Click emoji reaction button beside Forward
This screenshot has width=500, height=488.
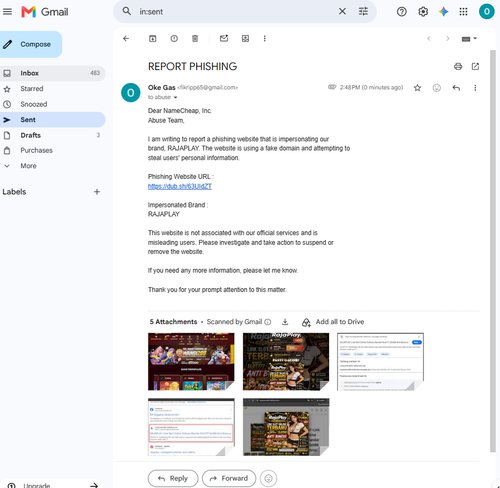pyautogui.click(x=268, y=479)
